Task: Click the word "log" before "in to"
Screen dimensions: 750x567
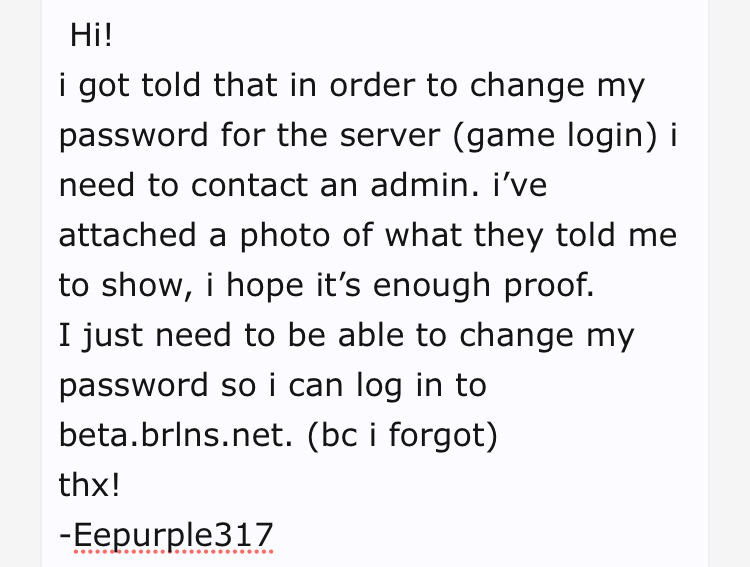Action: 379,386
